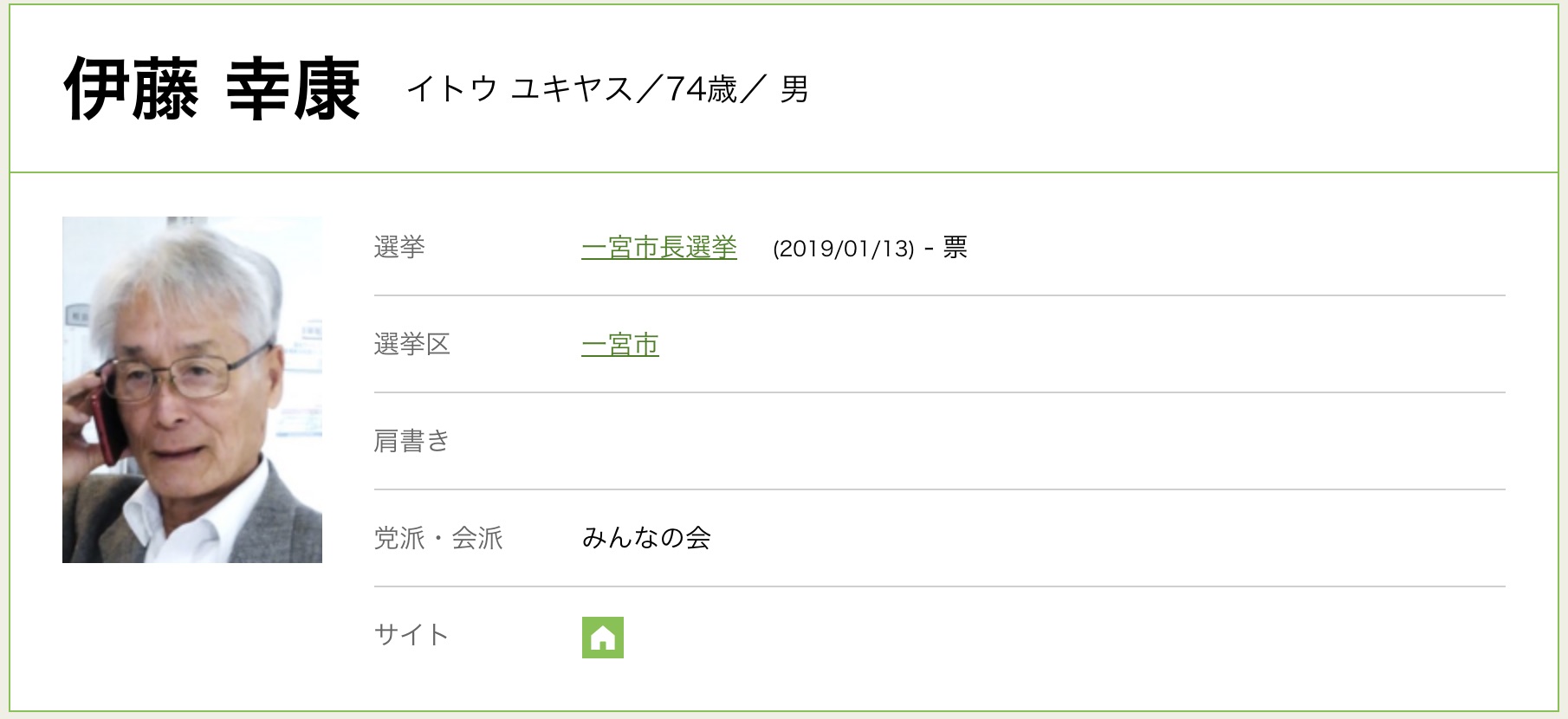The width and height of the screenshot is (1568, 719).
Task: Click the party name みんなの会
Action: coord(646,539)
